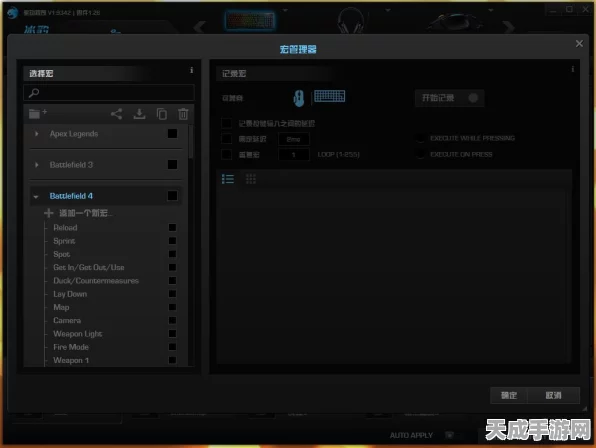Viewport: 596px width, 448px height.
Task: Select headset device in the main window
Action: (x=350, y=20)
